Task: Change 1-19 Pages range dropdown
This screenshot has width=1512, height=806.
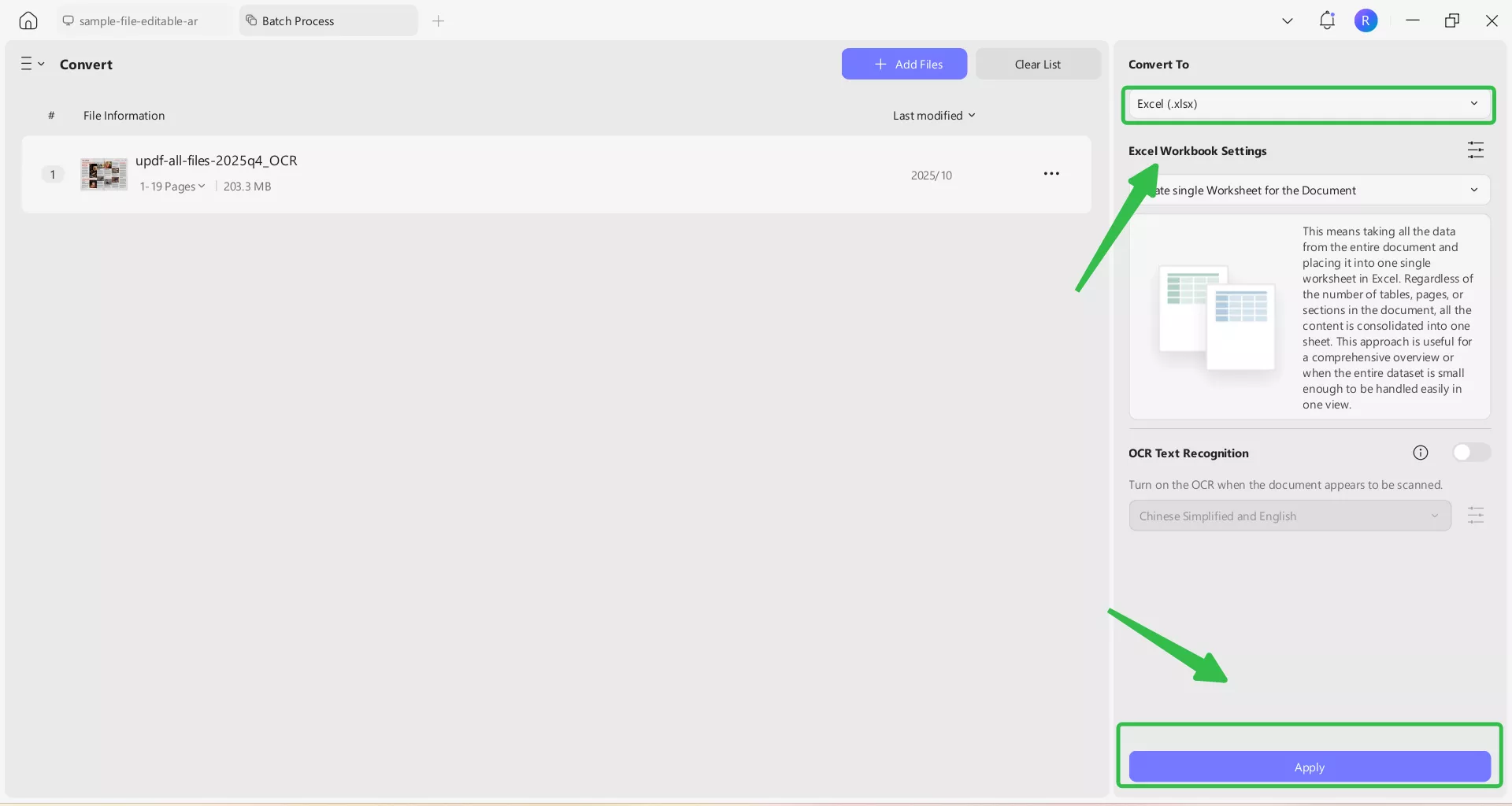Action: 172,187
